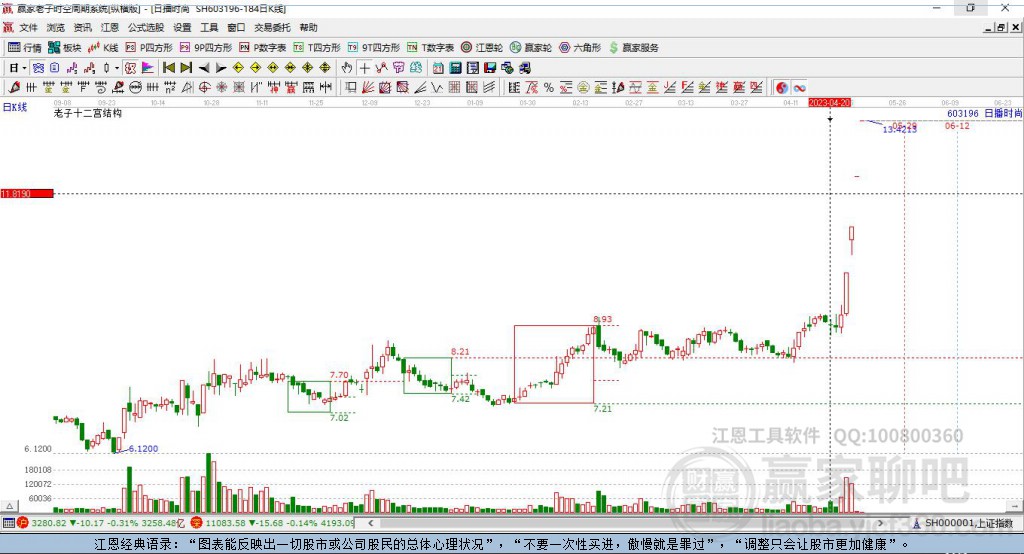This screenshot has width=1024, height=554.
Task: Click the red 11.8190 price label
Action: click(x=27, y=193)
